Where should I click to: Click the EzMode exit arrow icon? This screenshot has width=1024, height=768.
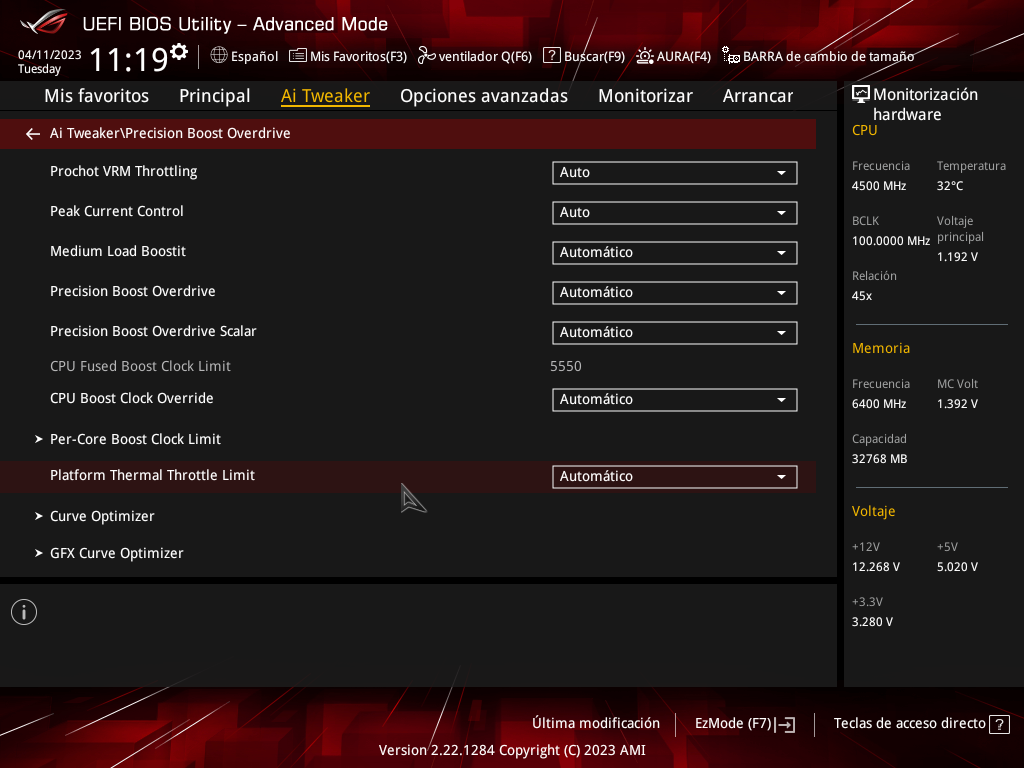(786, 724)
